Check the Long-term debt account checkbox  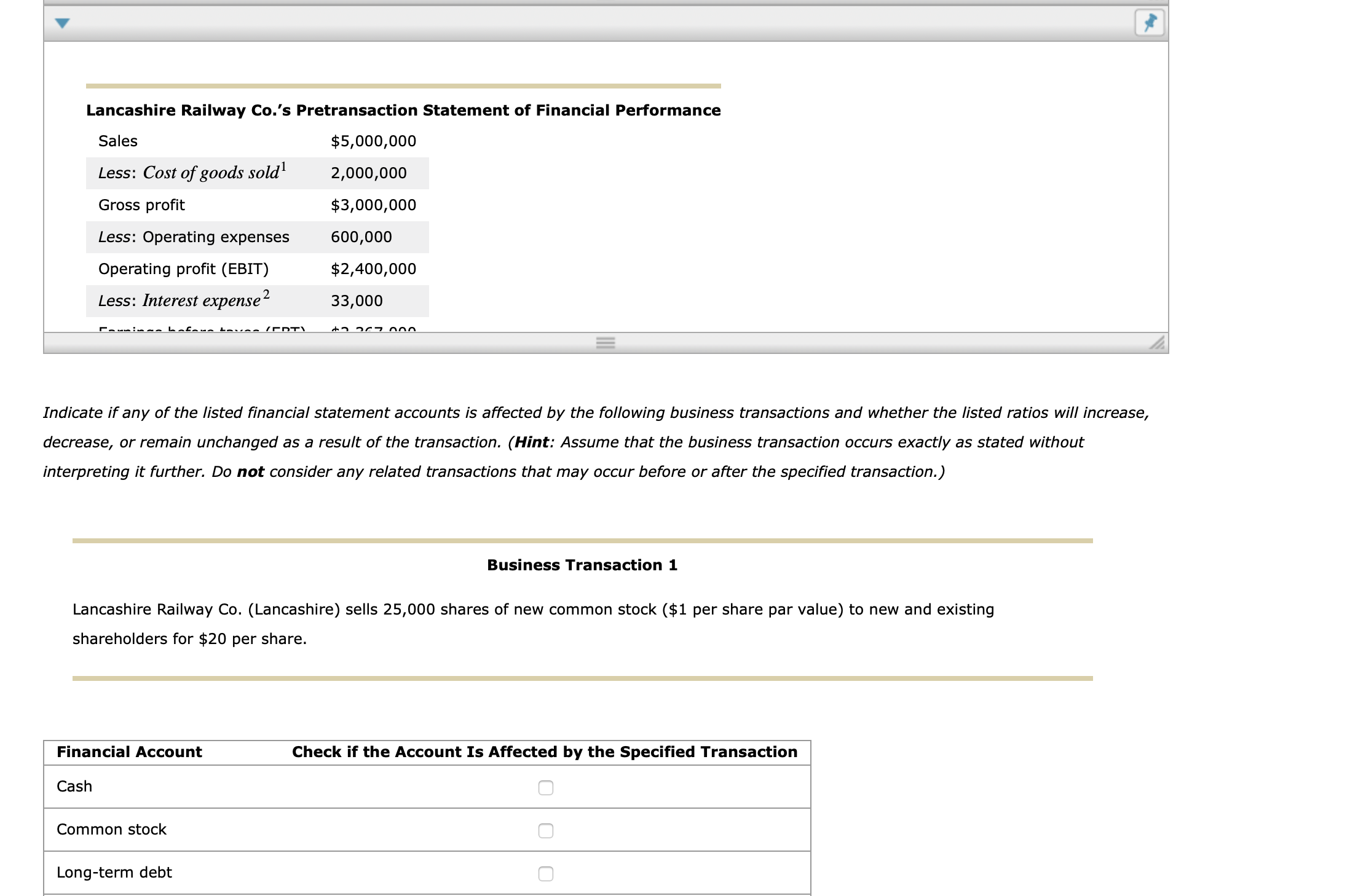pyautogui.click(x=546, y=874)
